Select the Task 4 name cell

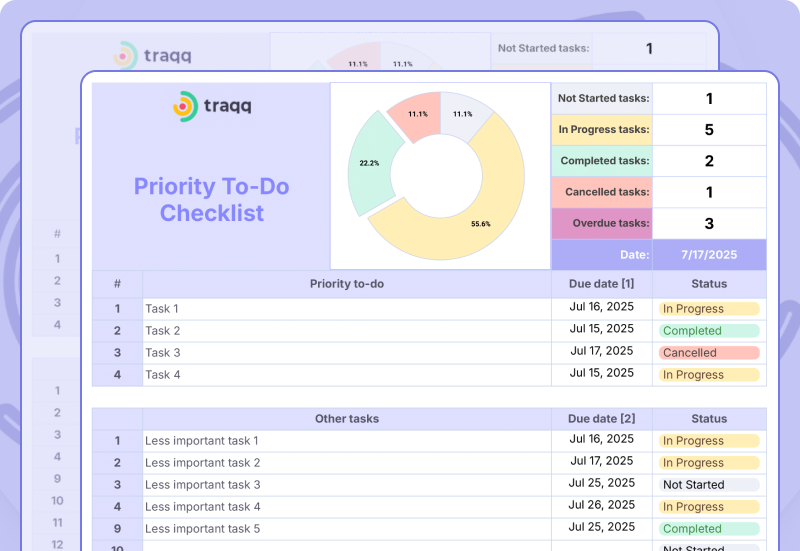coord(347,375)
